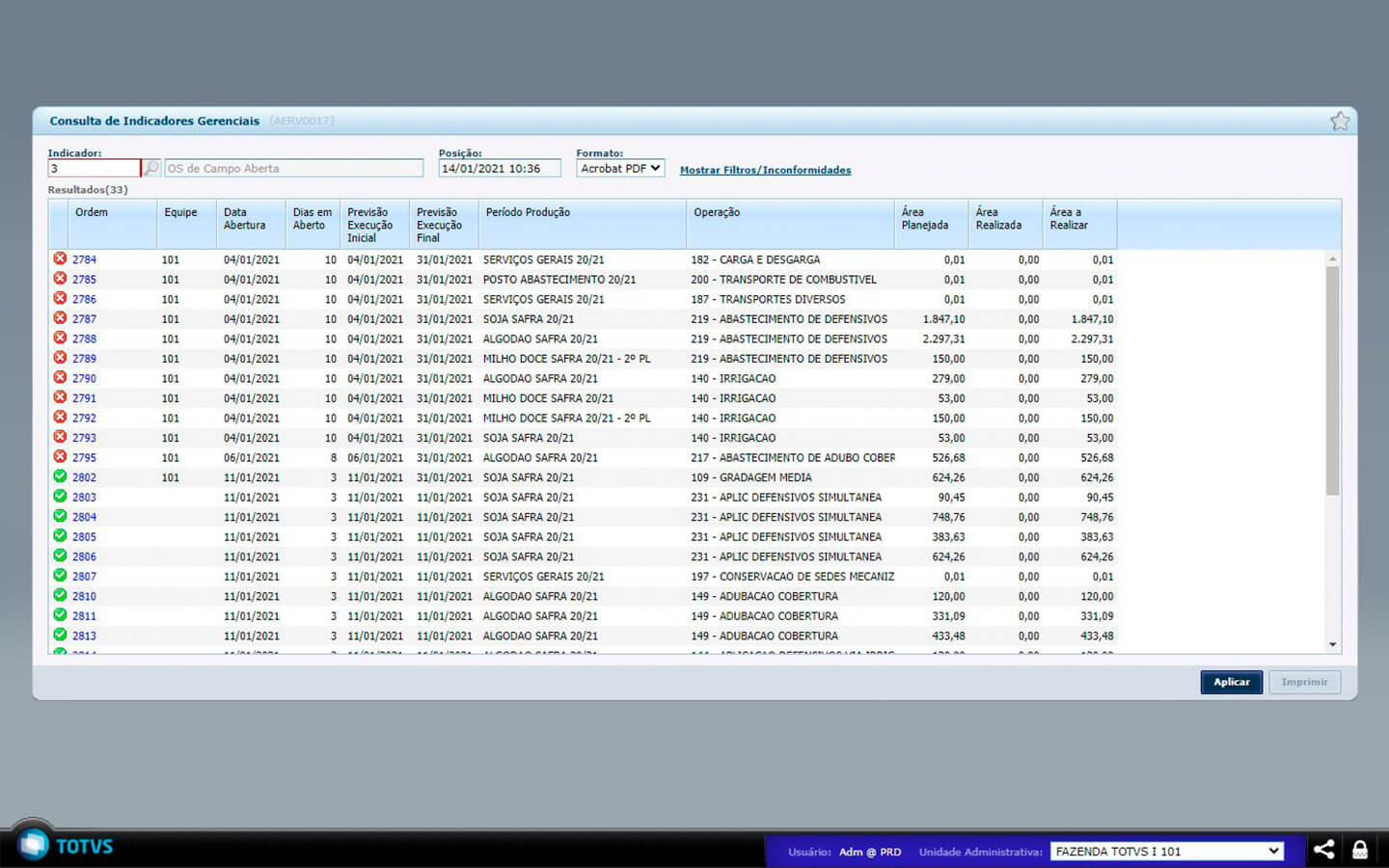Click the lock icon in bottom bar
The height and width of the screenshot is (868, 1389).
click(1360, 850)
